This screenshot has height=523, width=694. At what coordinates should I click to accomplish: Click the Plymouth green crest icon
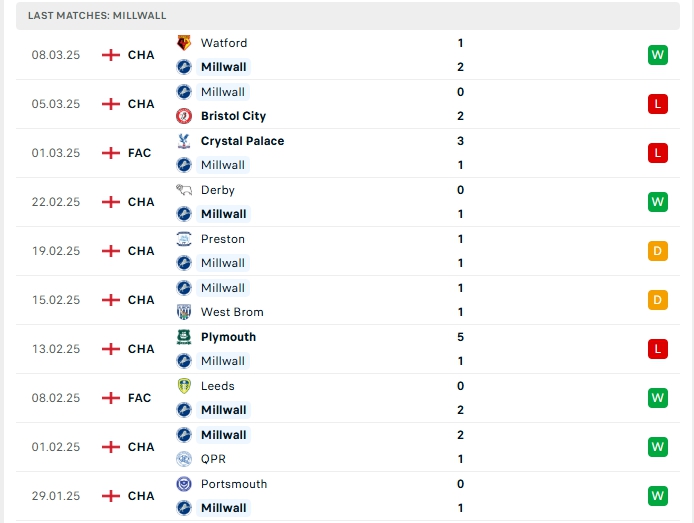click(184, 337)
